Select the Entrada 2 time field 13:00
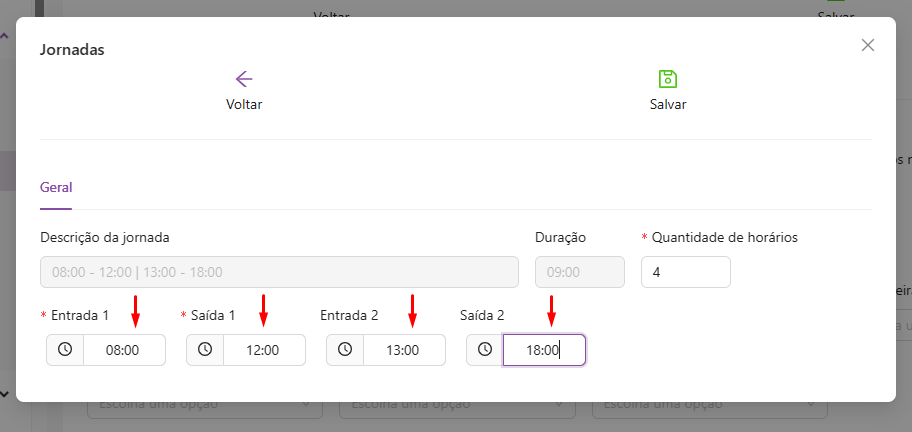Screen dimensions: 912x432 coord(404,350)
